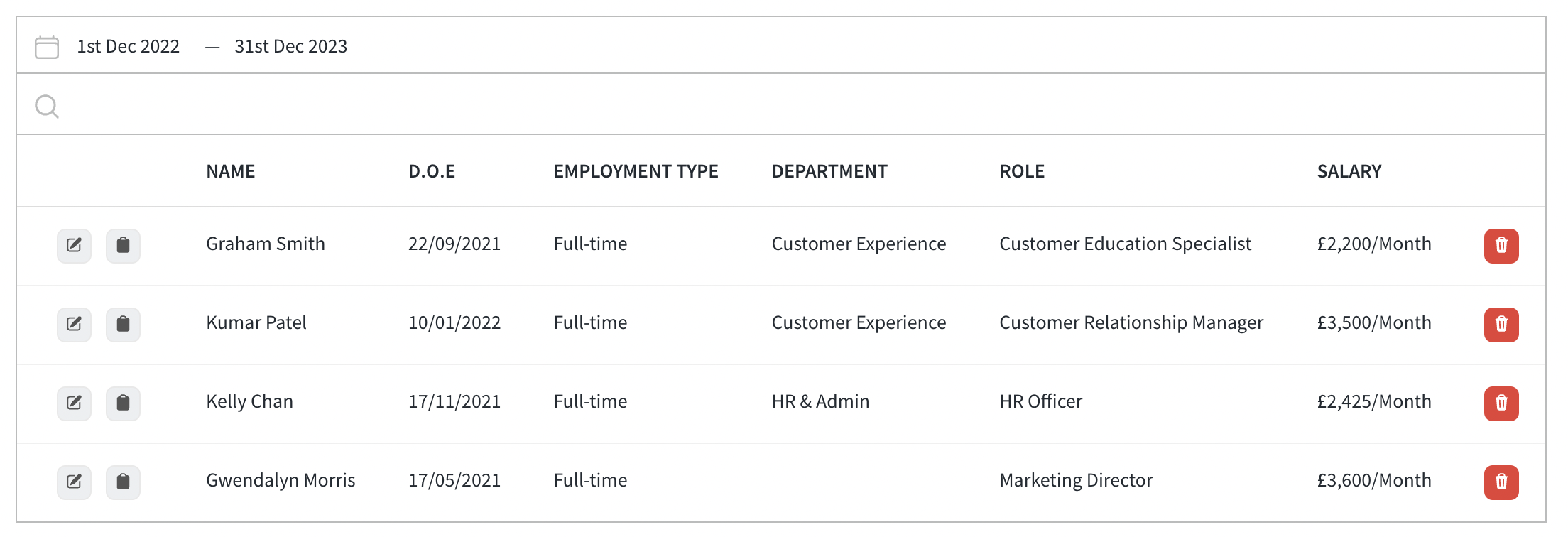Click the employee search field
Screen dimensions: 1568x537
pos(781,104)
